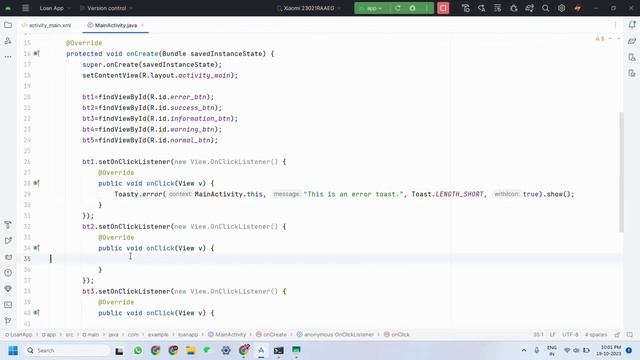Open the Run tool window icon
This screenshot has width=640, height=360.
8,241
